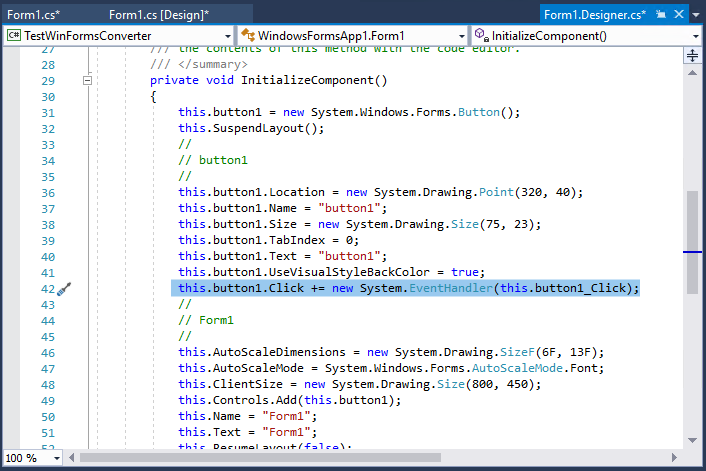Click the split editor handle above the scrollbar
Image resolution: width=706 pixels, height=471 pixels.
pyautogui.click(x=692, y=56)
